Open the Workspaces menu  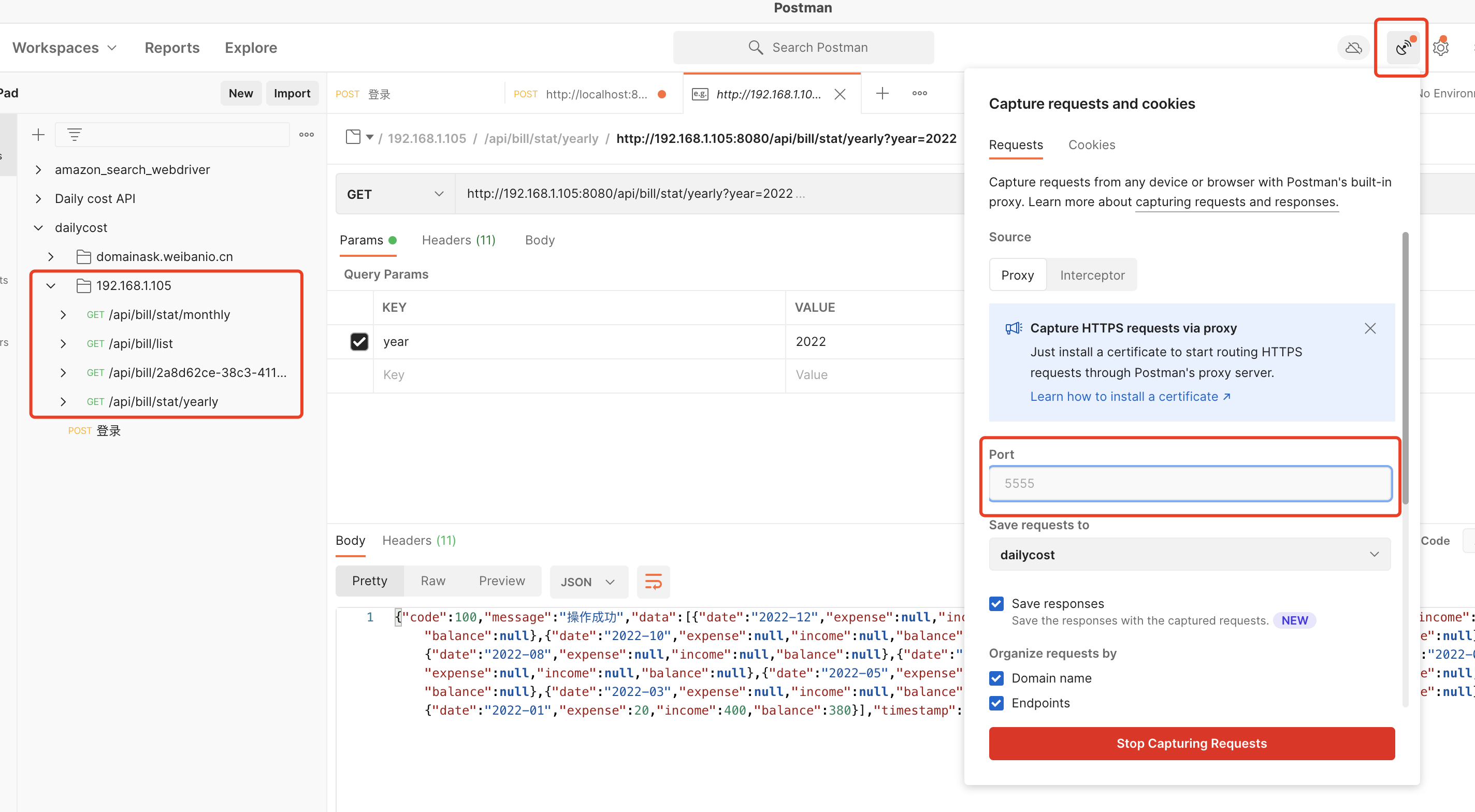tap(65, 48)
